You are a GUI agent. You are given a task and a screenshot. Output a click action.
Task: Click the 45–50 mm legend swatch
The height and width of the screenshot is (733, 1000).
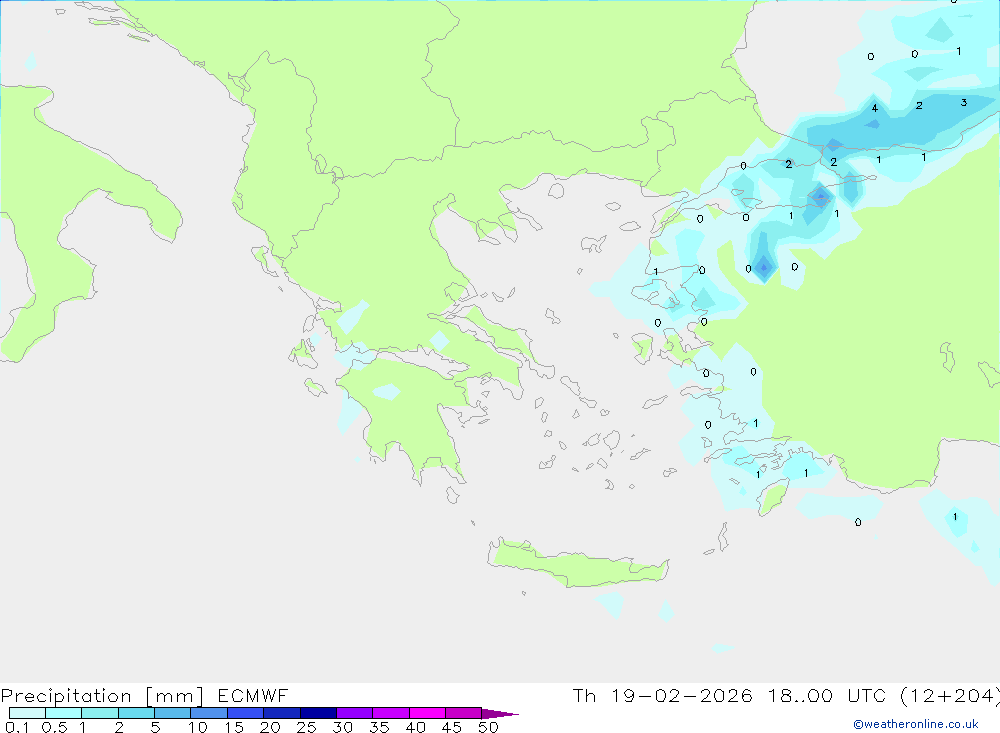pyautogui.click(x=464, y=713)
